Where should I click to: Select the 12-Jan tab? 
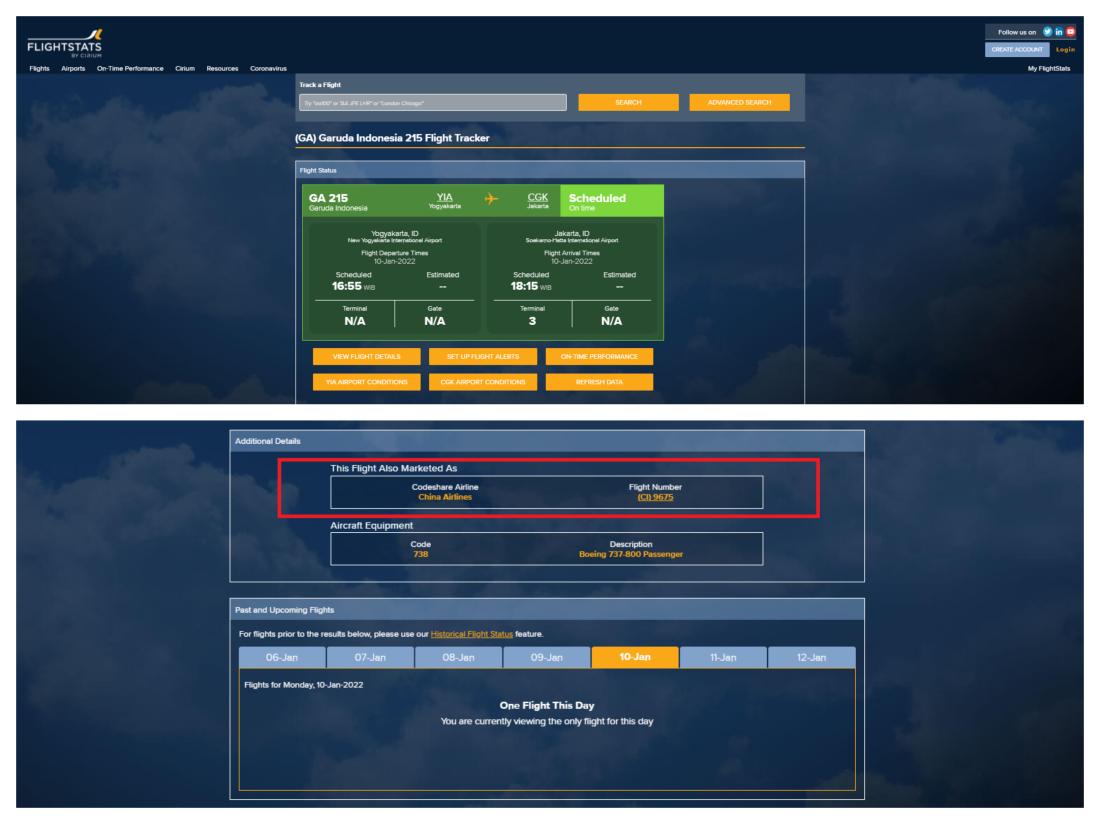tap(811, 658)
